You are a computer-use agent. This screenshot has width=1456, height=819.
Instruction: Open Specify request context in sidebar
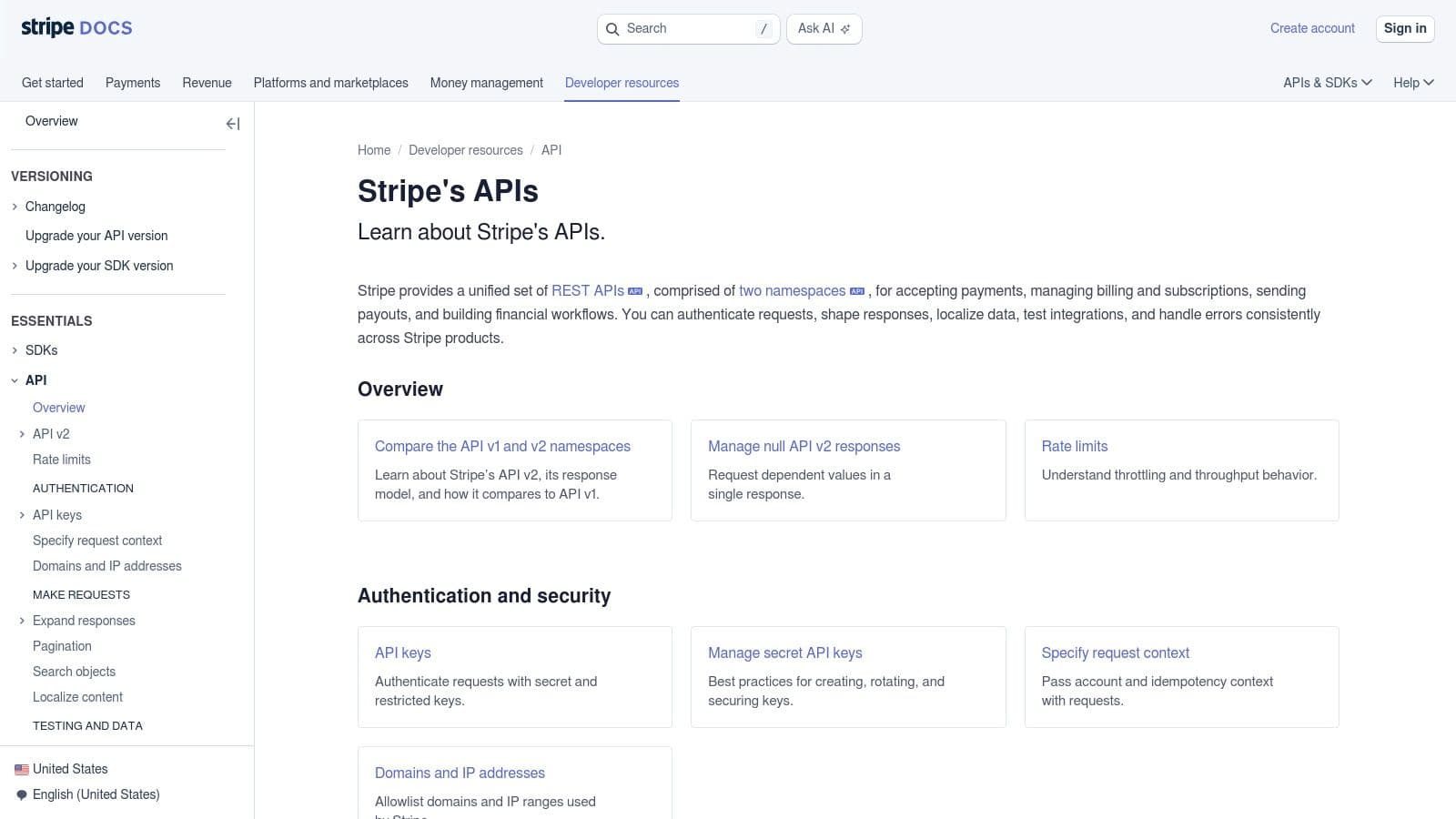pyautogui.click(x=97, y=541)
